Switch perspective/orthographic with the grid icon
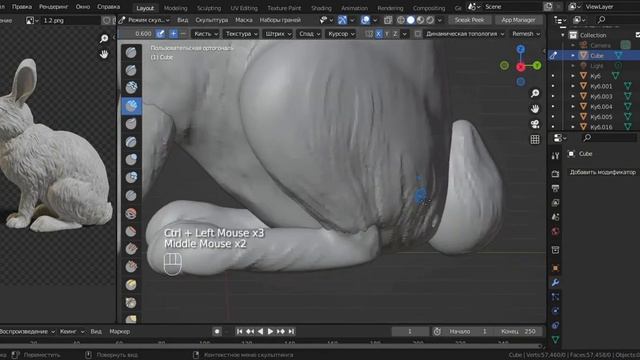The image size is (640, 360). (x=535, y=140)
